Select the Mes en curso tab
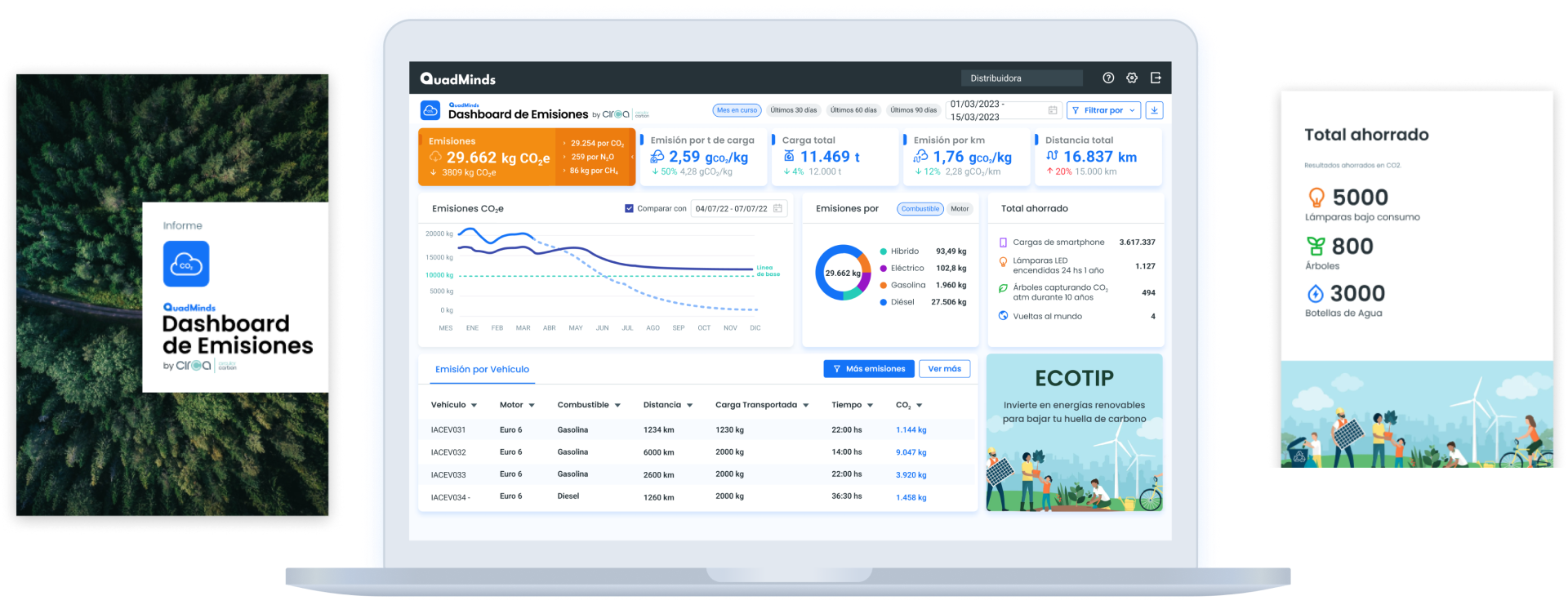 point(737,110)
